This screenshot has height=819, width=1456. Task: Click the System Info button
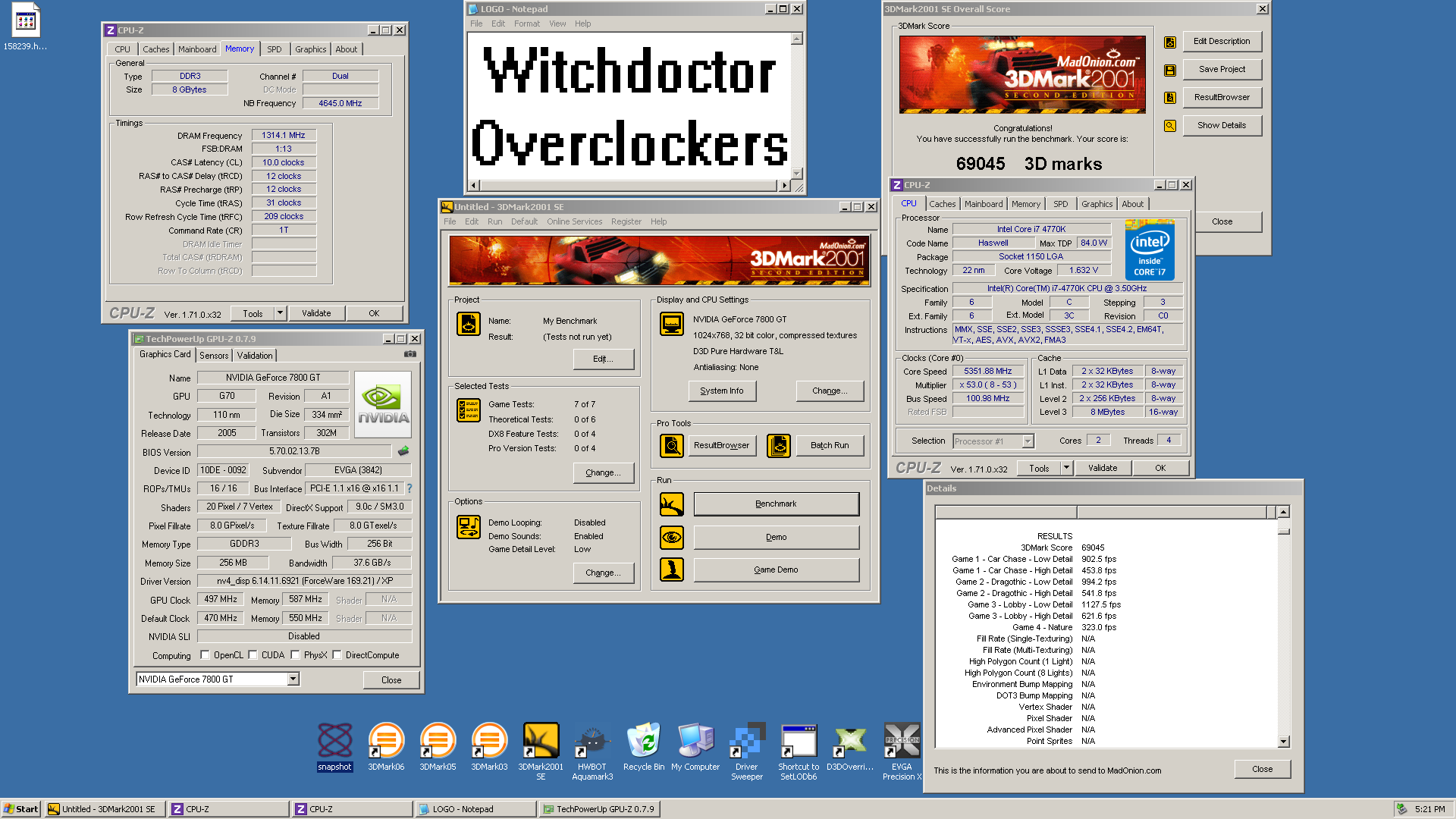(x=722, y=391)
